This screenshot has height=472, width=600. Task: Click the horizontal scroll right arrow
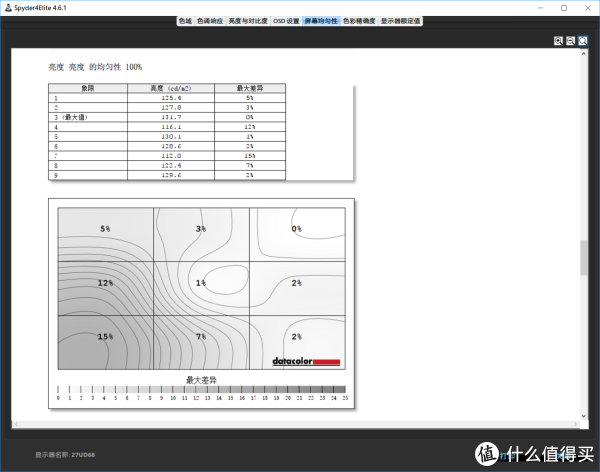(x=576, y=424)
